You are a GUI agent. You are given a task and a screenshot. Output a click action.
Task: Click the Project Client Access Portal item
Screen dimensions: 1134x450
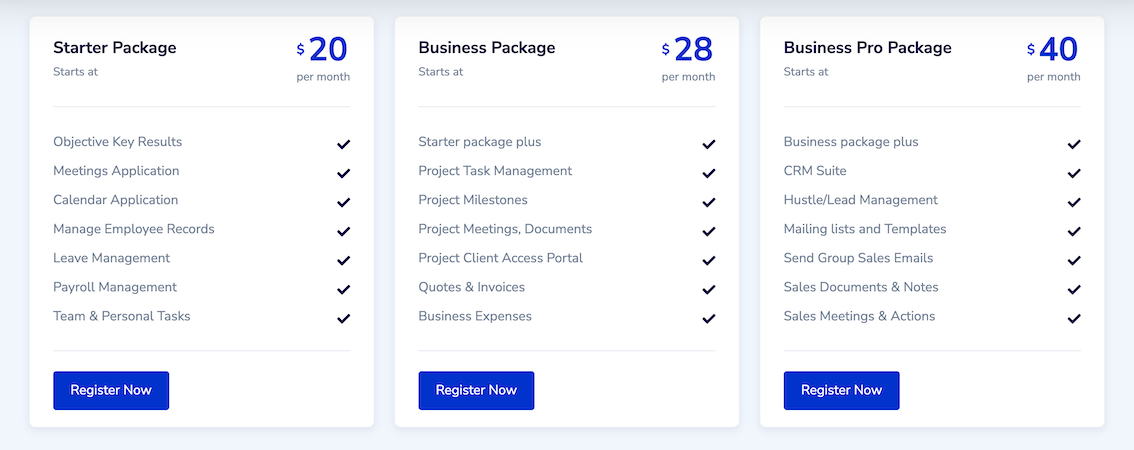tap(500, 258)
